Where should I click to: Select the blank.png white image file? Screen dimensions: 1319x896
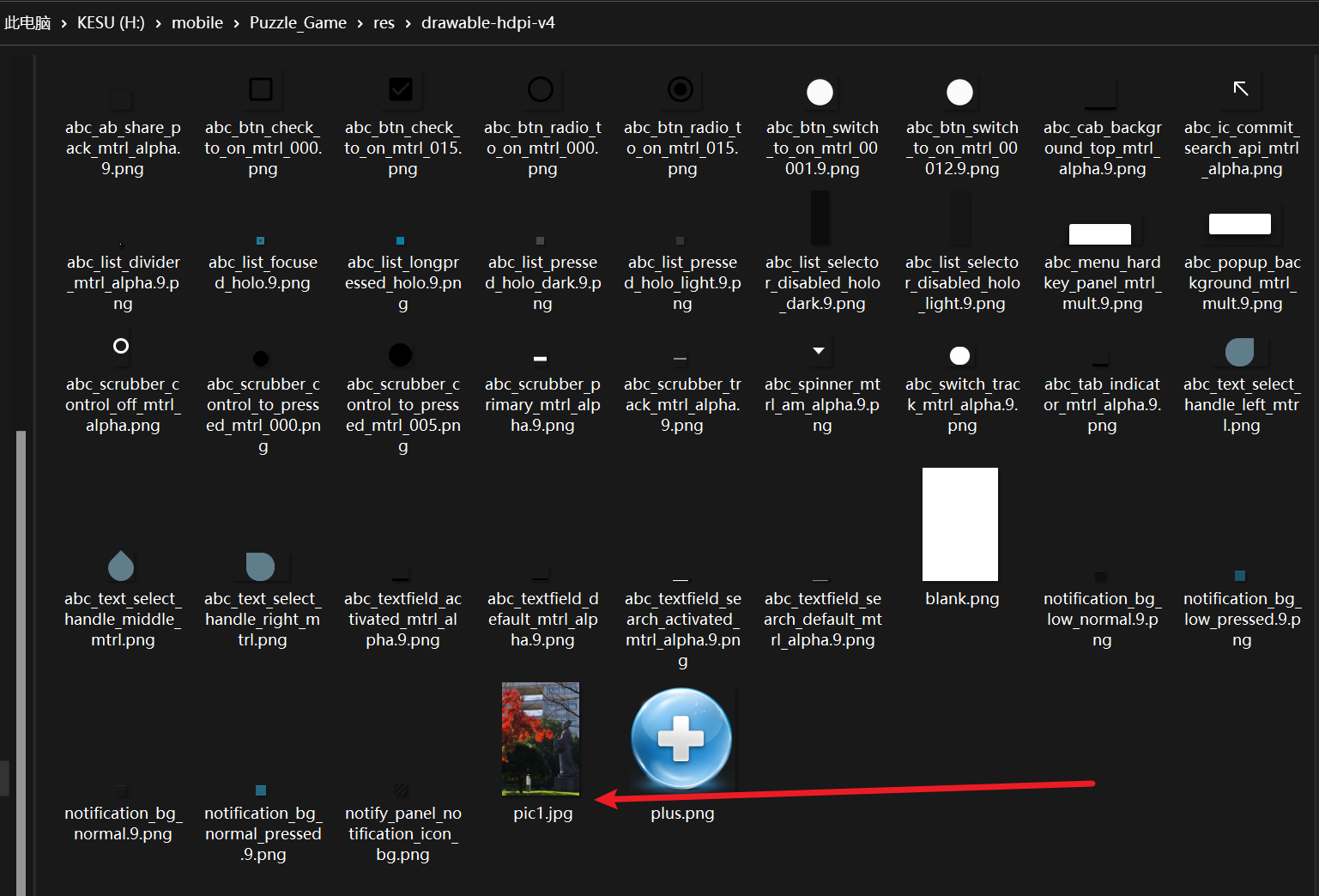[960, 524]
